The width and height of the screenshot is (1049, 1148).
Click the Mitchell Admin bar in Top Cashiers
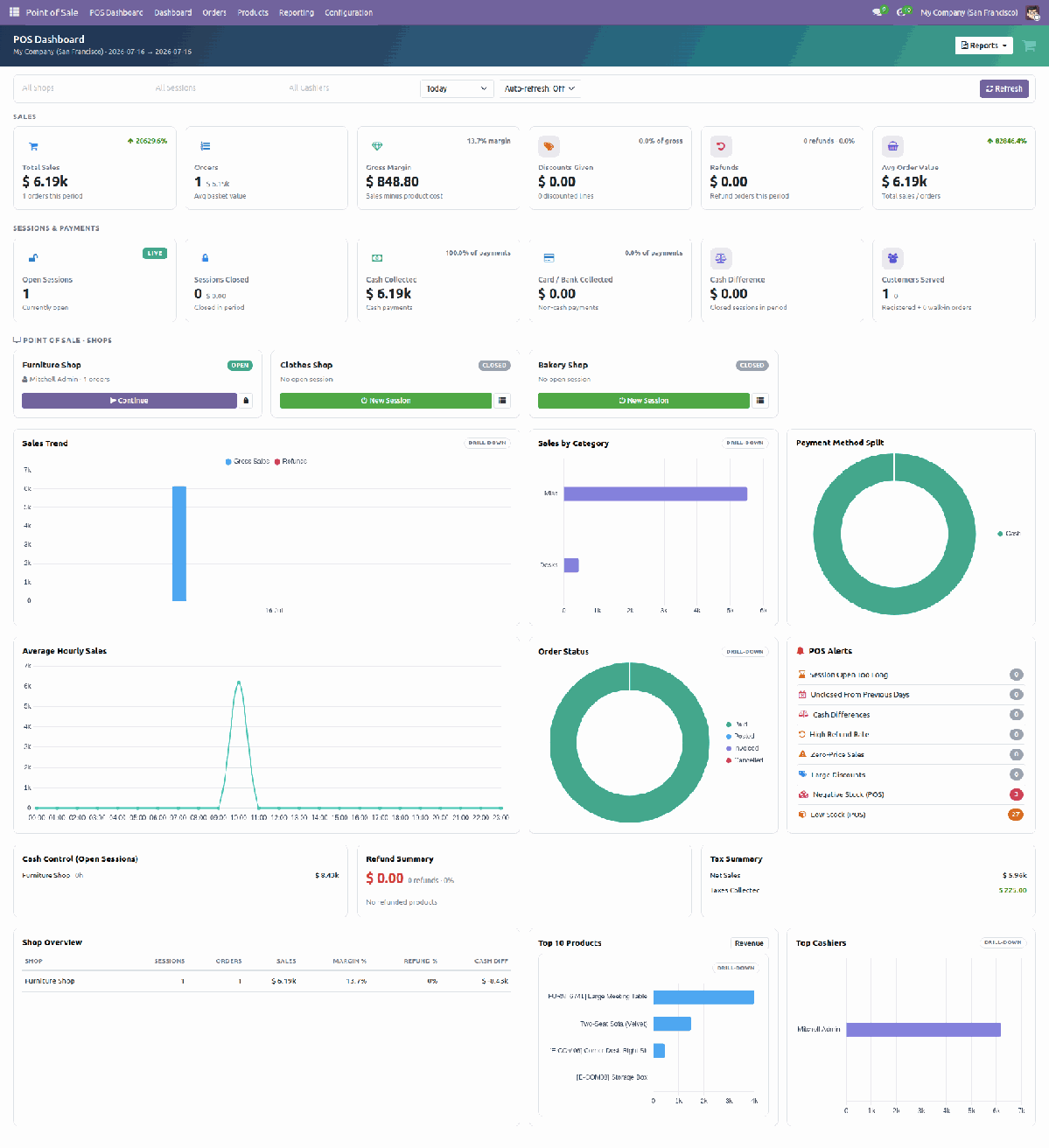pos(923,1030)
